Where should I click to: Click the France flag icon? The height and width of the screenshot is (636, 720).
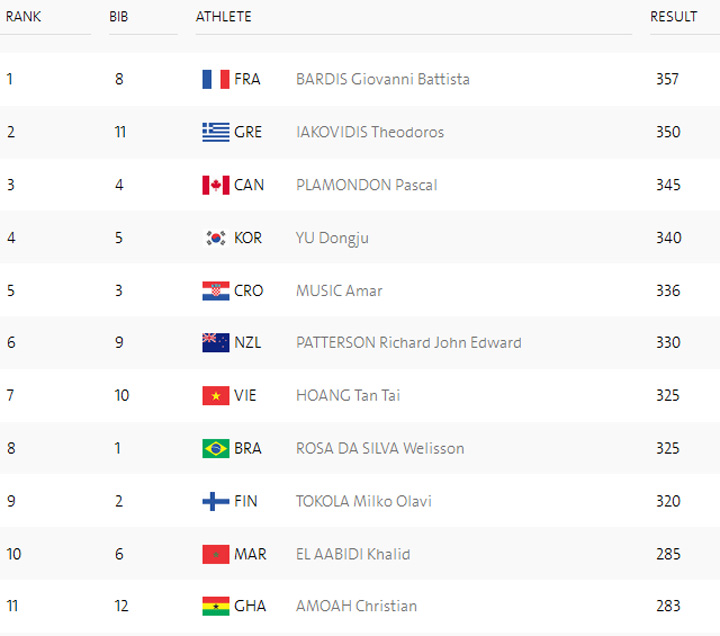(x=215, y=79)
